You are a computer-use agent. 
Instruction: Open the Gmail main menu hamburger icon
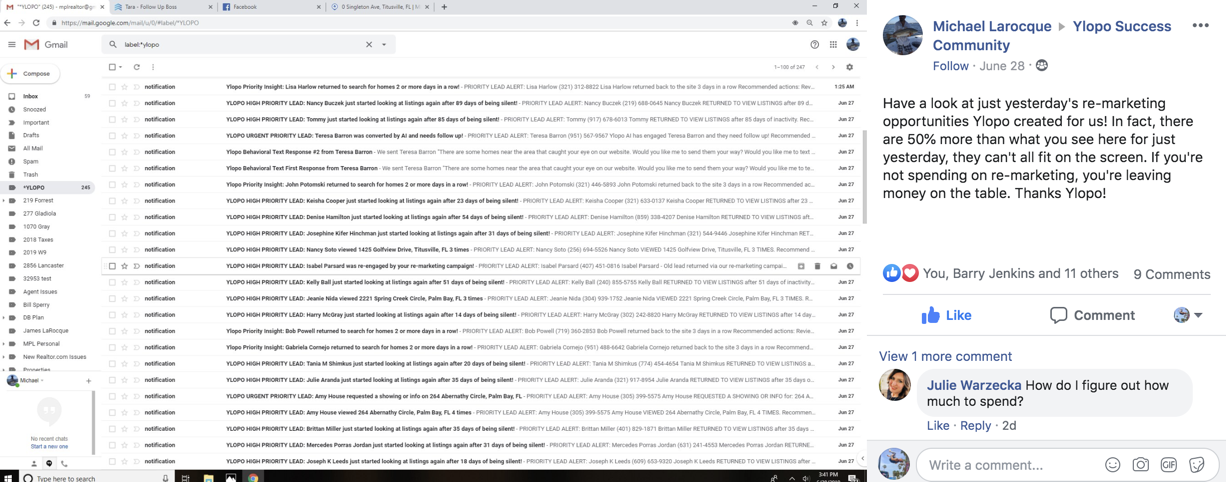(11, 45)
